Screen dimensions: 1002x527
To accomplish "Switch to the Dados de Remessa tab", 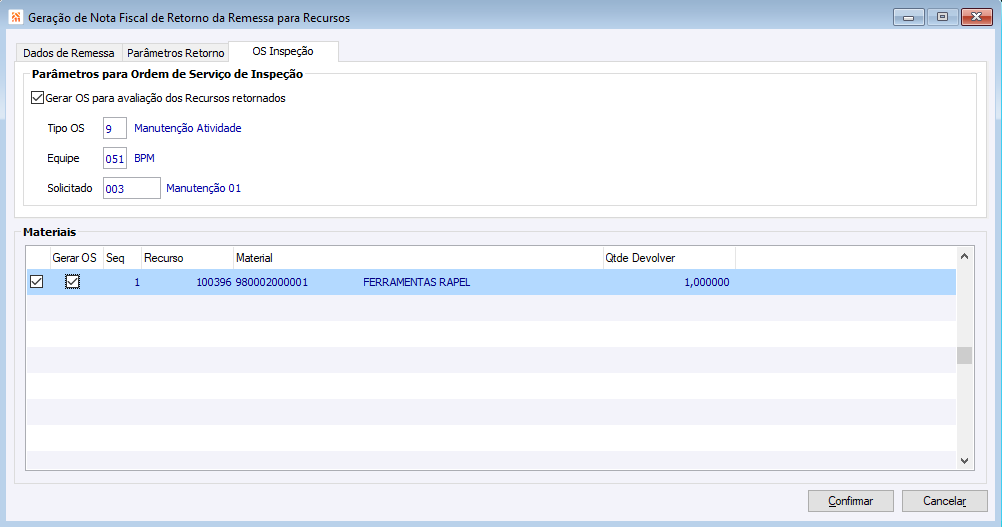I will [68, 53].
